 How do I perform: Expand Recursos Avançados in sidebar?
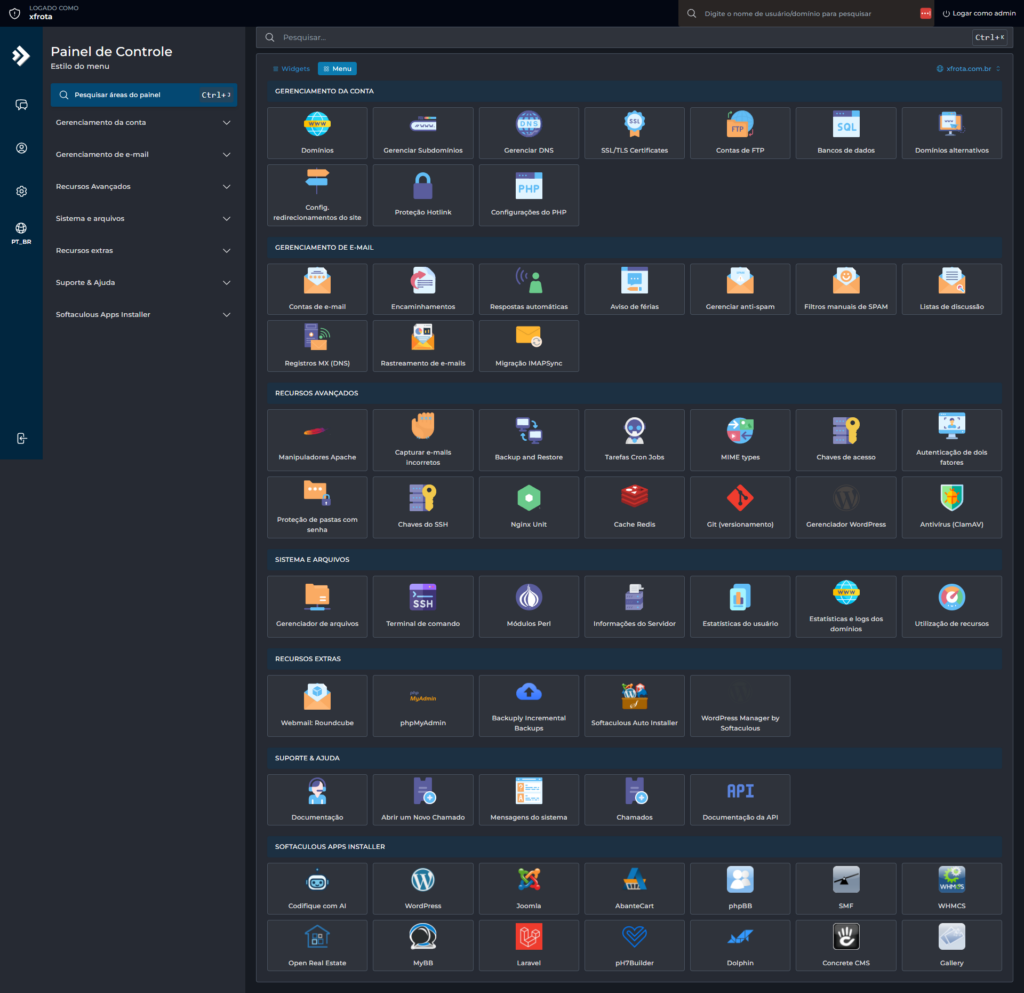(143, 186)
